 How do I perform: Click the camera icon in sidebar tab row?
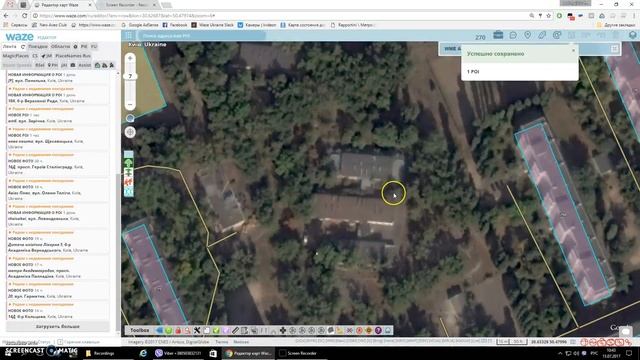[x=73, y=65]
